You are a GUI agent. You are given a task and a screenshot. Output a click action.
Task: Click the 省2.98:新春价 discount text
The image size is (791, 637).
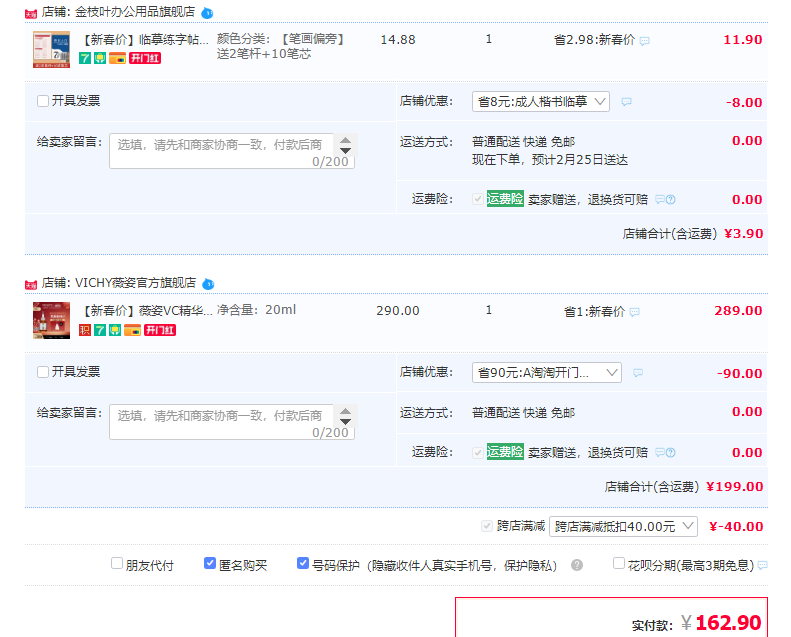594,40
